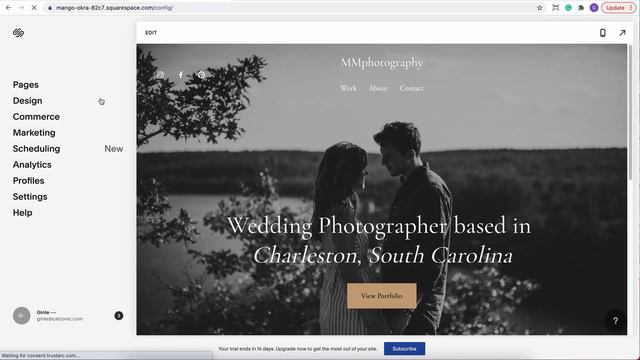Click the account name in sidebar

pyautogui.click(x=46, y=312)
